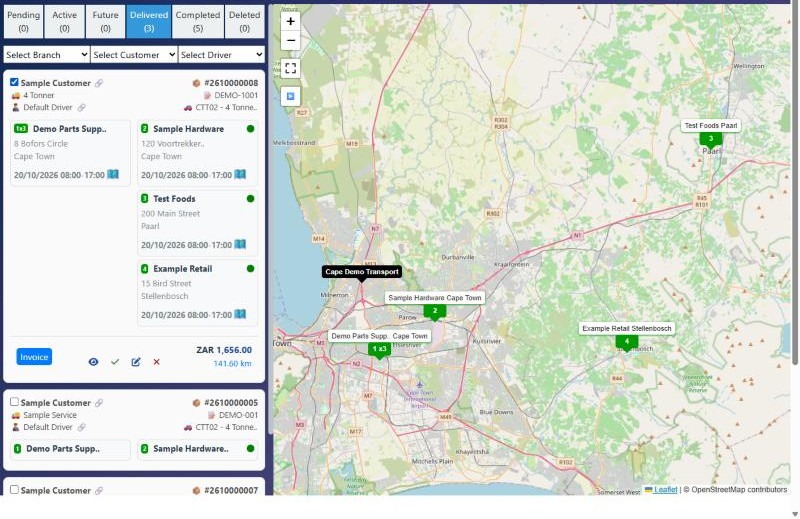The image size is (800, 519).
Task: Open map icon for Sample Hardware stop in order #2610000008
Action: (240, 175)
